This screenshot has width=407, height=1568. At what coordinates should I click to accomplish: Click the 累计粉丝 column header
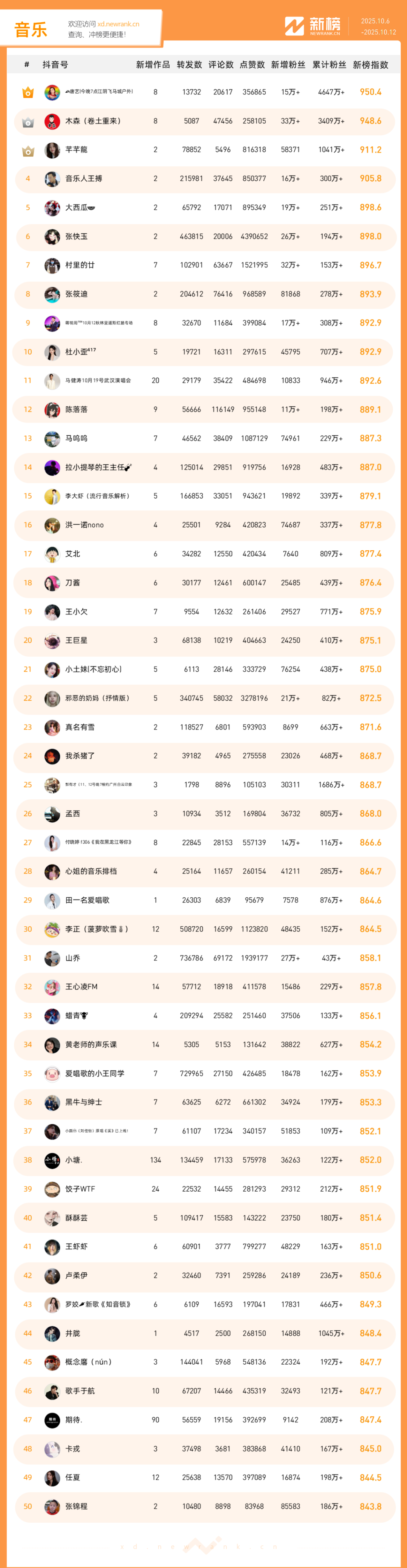(329, 65)
